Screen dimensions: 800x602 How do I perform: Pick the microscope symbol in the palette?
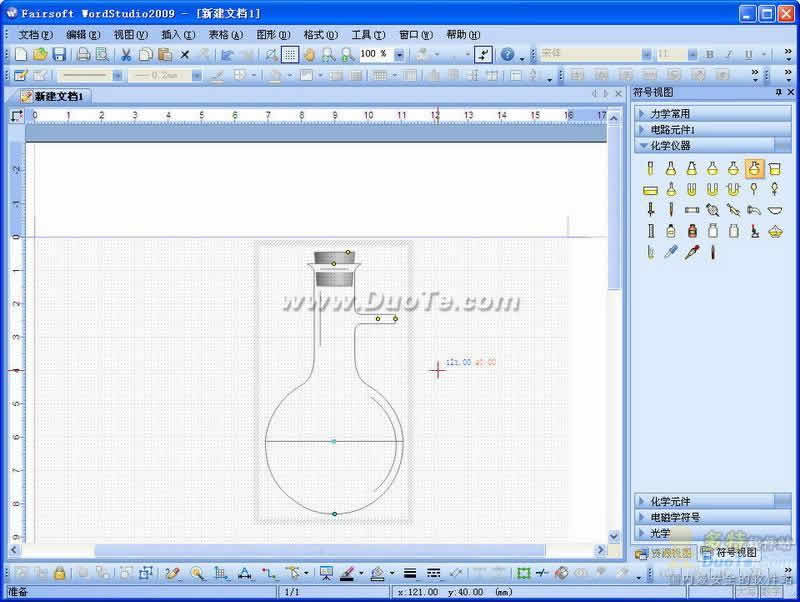coord(755,231)
